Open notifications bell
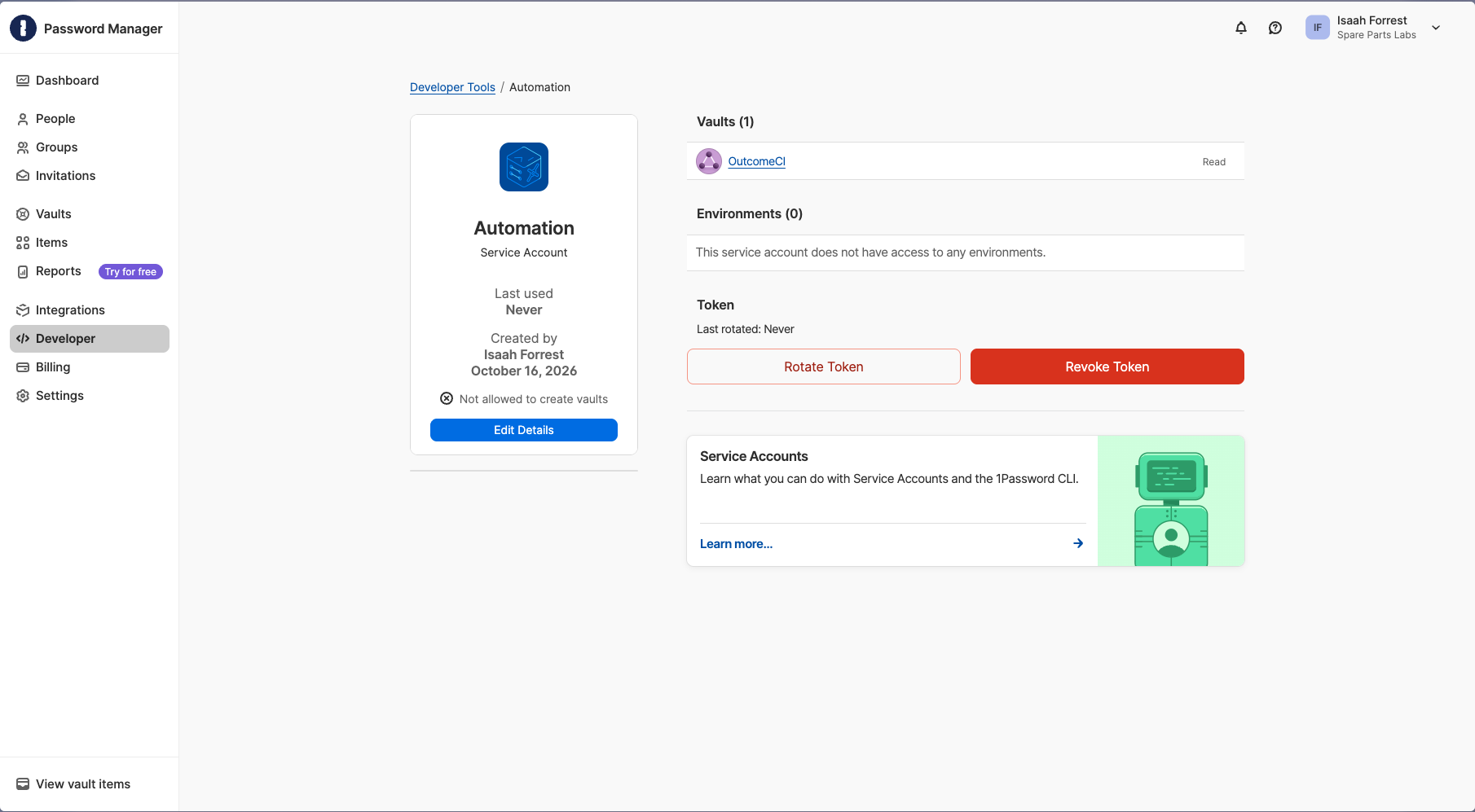 (x=1241, y=28)
